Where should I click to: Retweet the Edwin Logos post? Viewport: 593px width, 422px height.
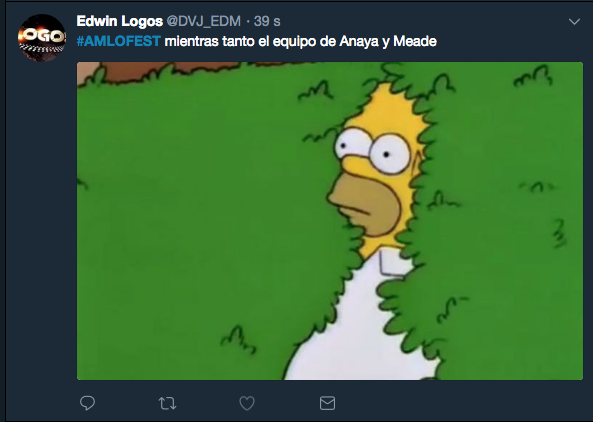click(x=167, y=403)
